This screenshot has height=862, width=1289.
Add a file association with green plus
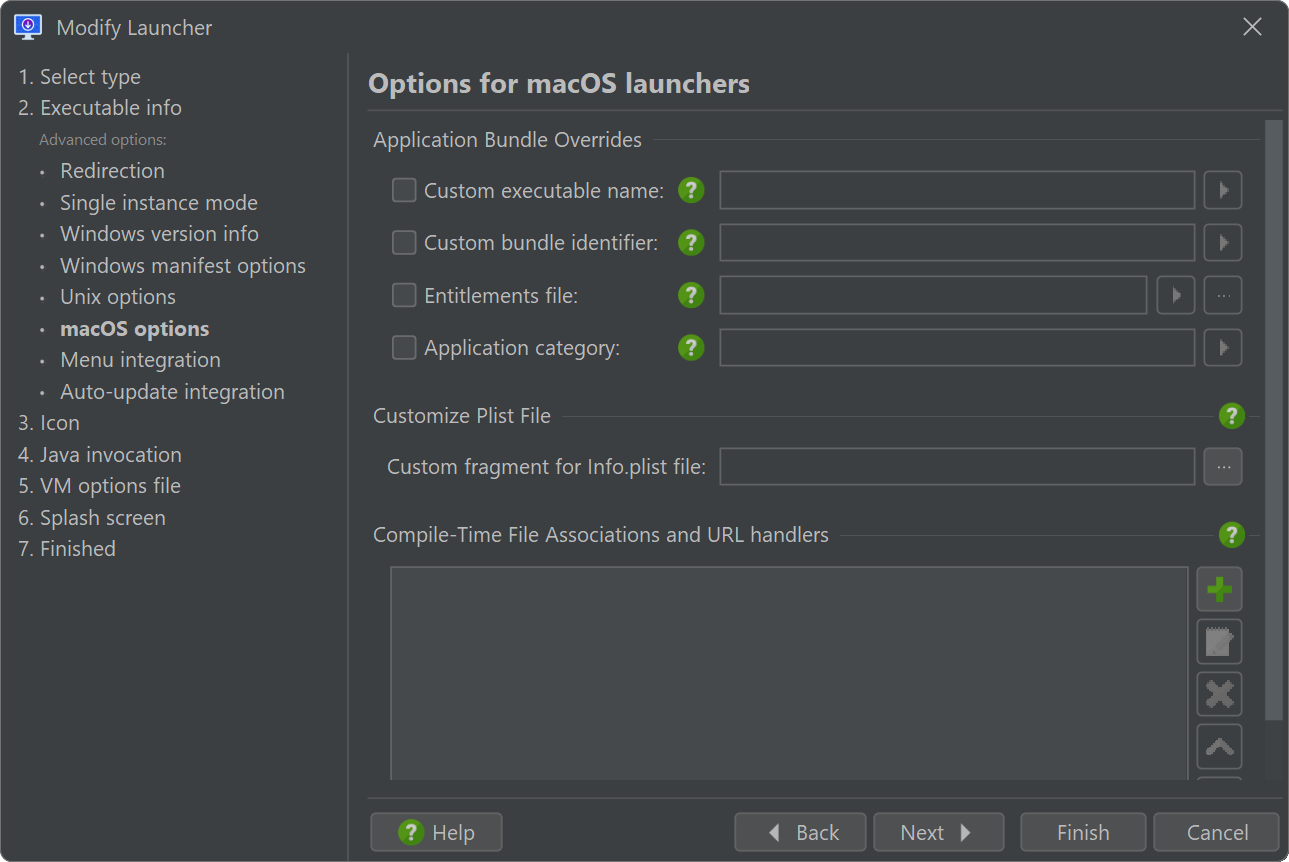[1220, 589]
